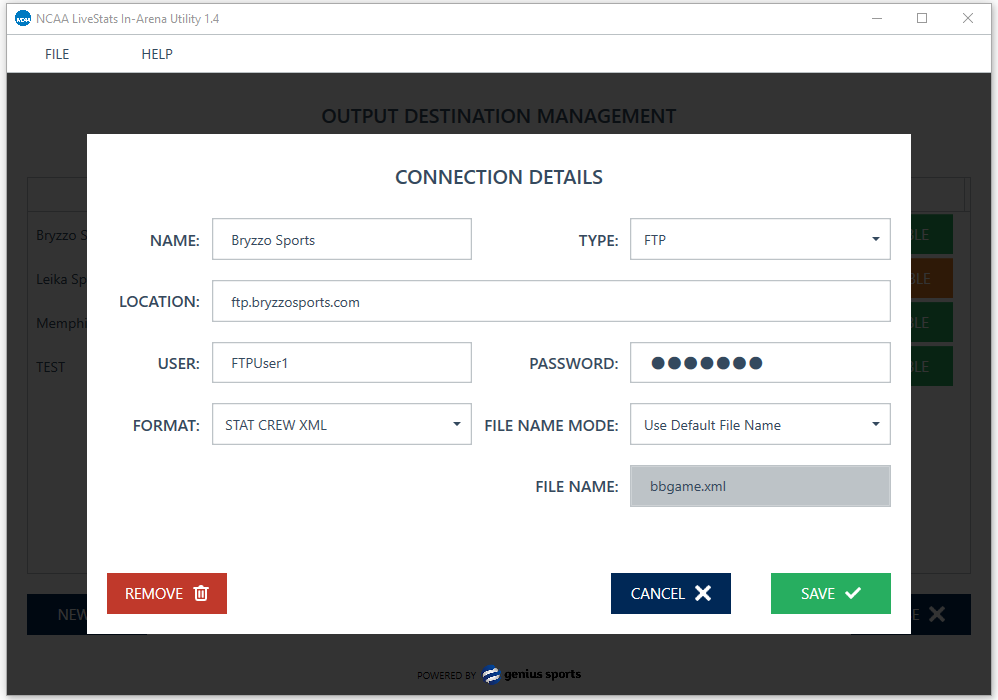Click the LOCATION field with ftp.bryzzosports.com
998x700 pixels.
click(x=551, y=302)
